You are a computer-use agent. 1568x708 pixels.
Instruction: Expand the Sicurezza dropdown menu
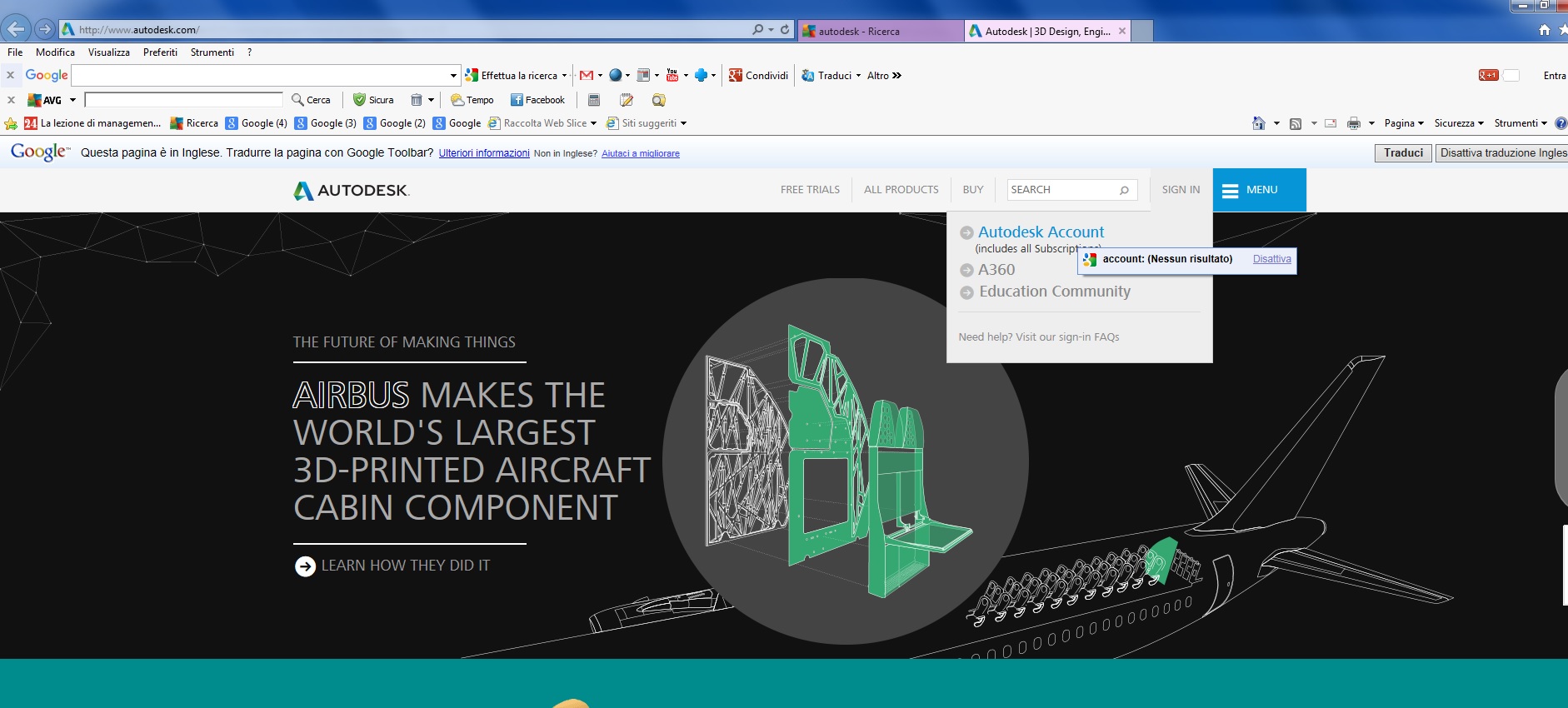pyautogui.click(x=1459, y=123)
